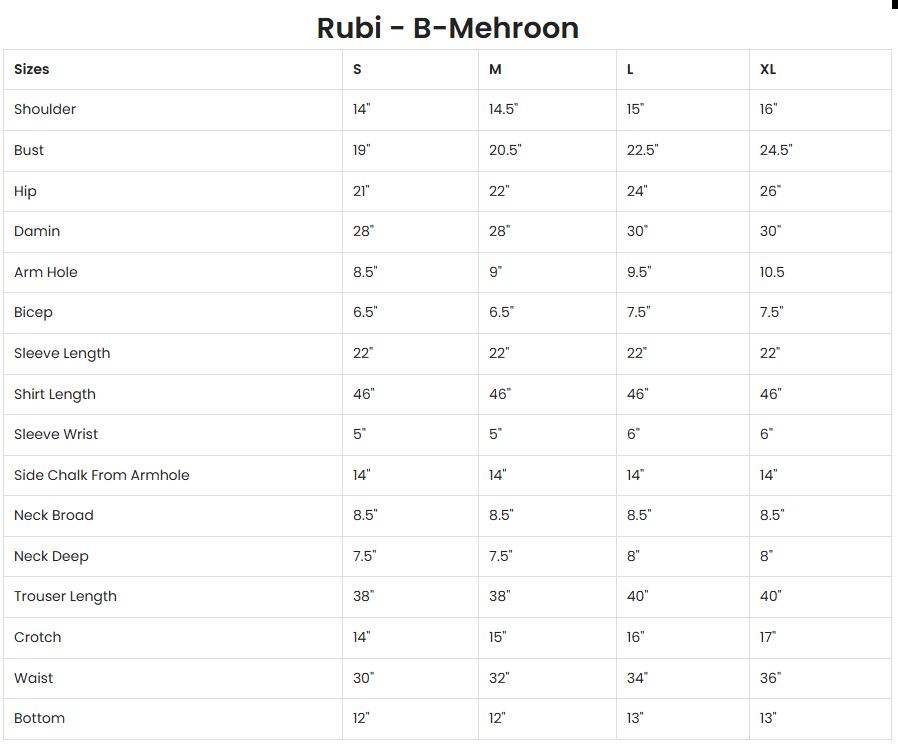Image resolution: width=898 pixels, height=745 pixels.
Task: Click the Side Chalk From Armhole label
Action: tap(102, 475)
